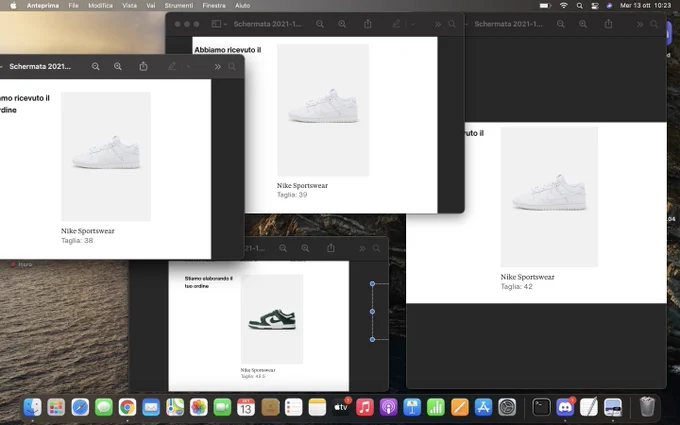
Task: Select 'Taglia: 39' text
Action: click(292, 195)
